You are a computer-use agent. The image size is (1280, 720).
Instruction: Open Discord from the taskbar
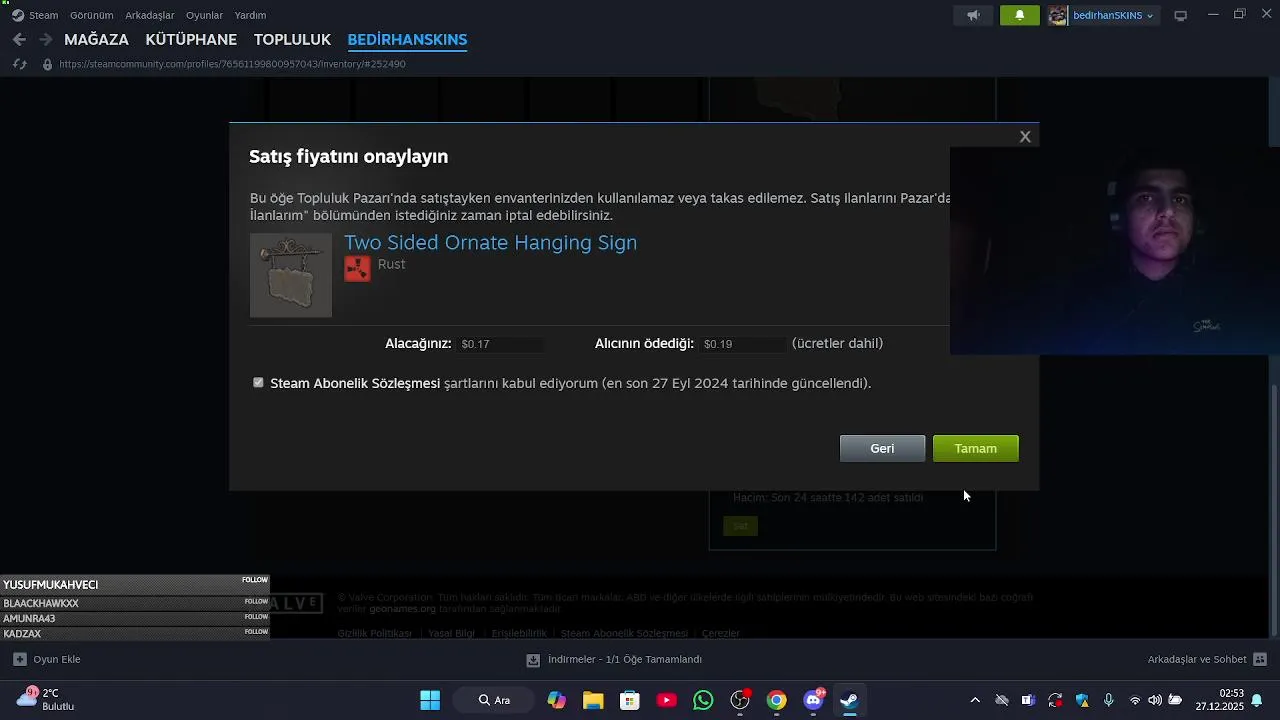[x=814, y=700]
